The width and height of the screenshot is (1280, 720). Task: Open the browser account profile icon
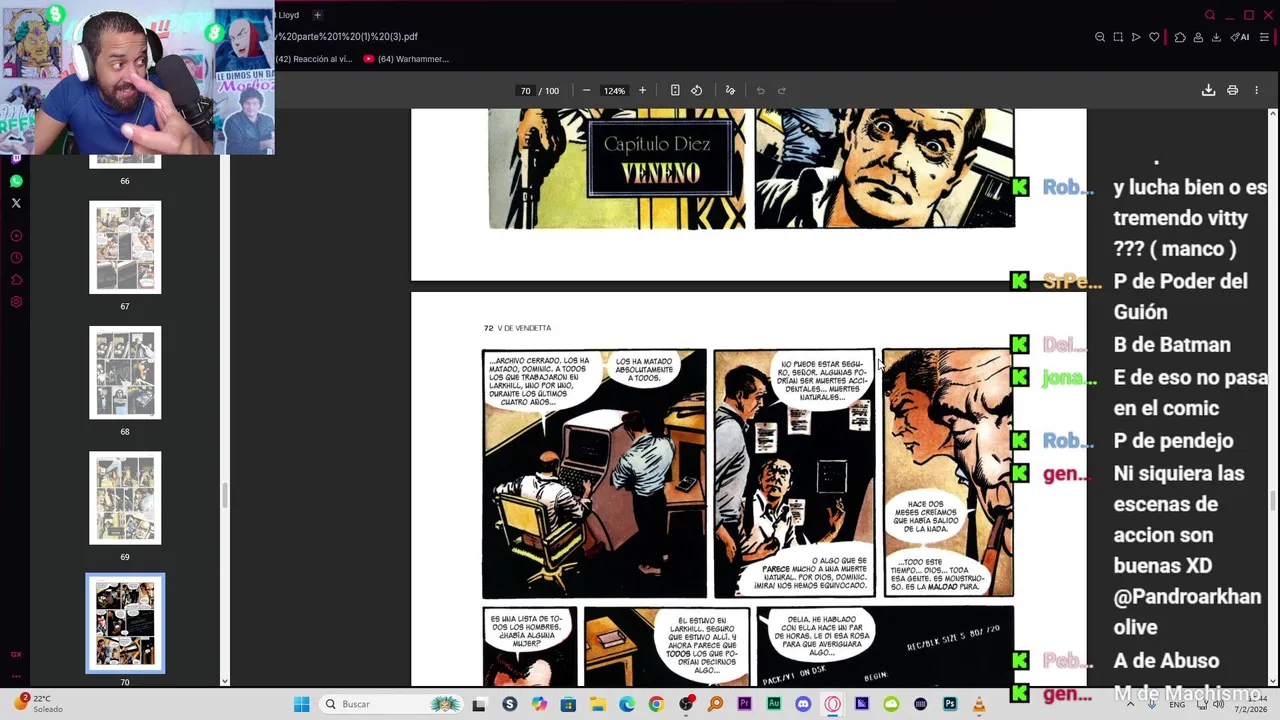1198,37
